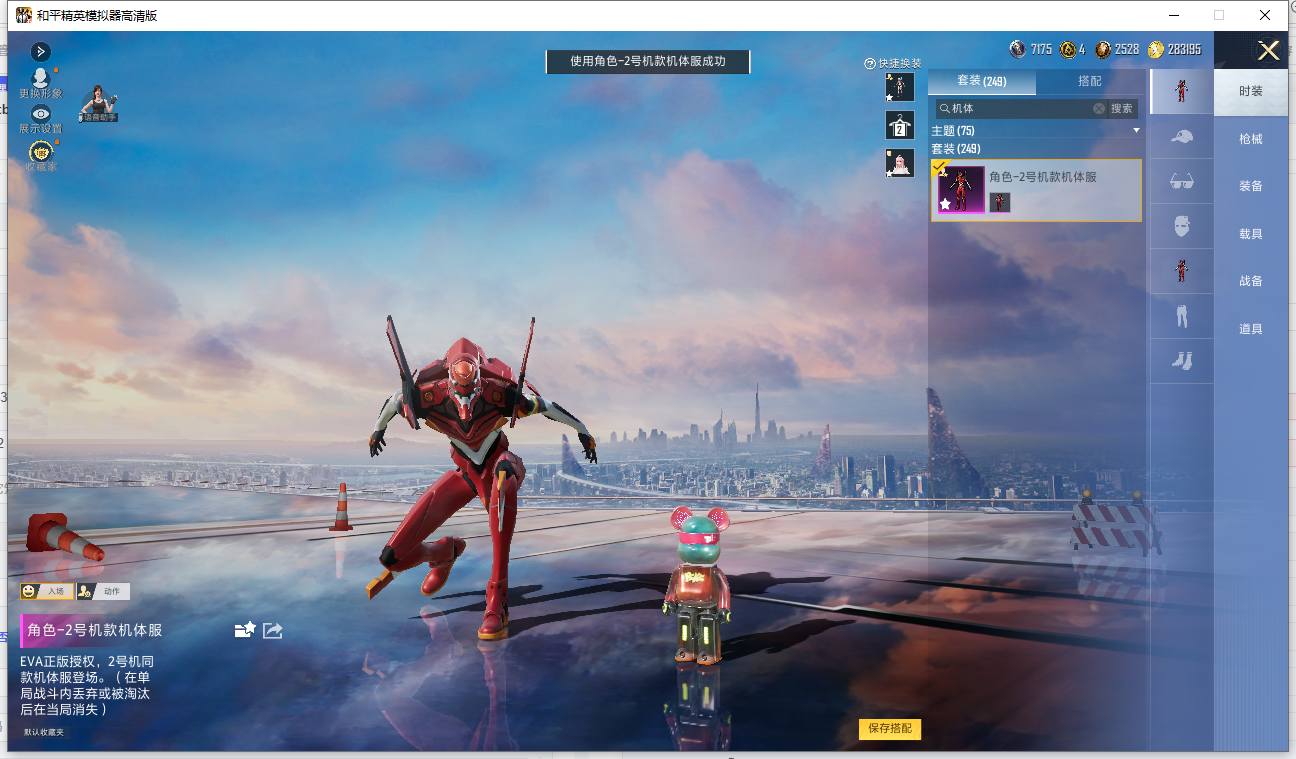Select the shoes category icon

[1182, 361]
